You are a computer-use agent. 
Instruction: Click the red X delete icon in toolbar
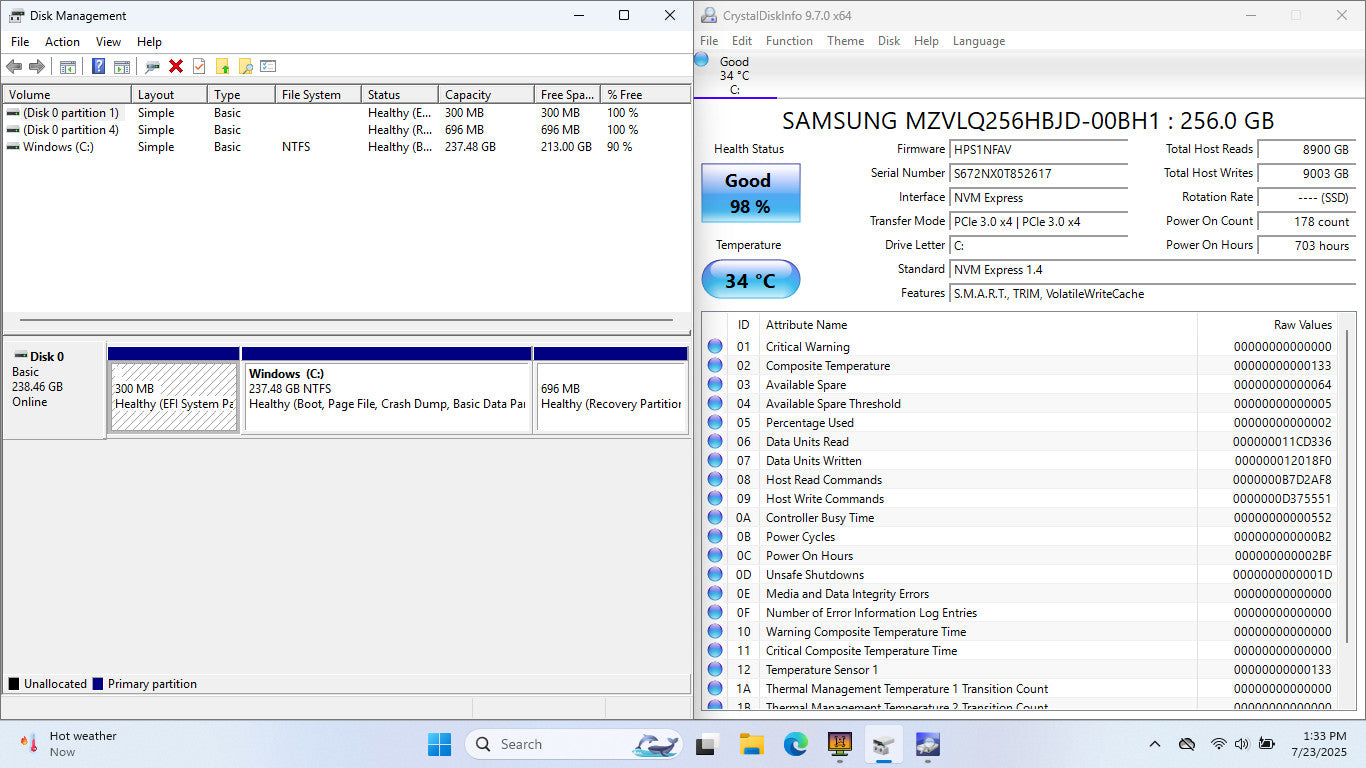pos(176,66)
